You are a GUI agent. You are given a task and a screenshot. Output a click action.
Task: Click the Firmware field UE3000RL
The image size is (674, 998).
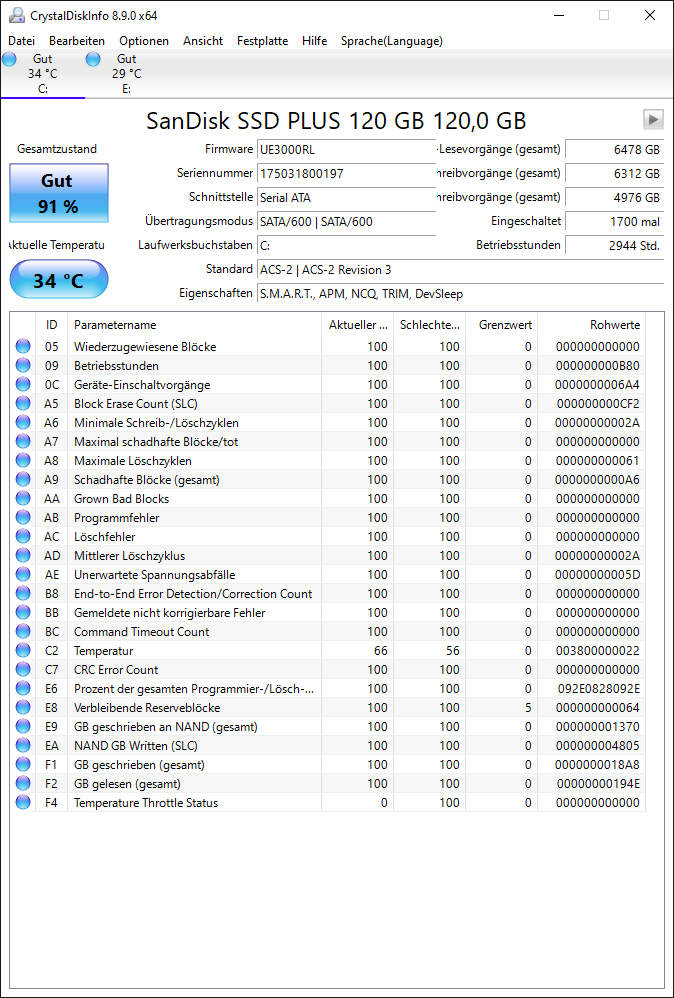click(346, 150)
